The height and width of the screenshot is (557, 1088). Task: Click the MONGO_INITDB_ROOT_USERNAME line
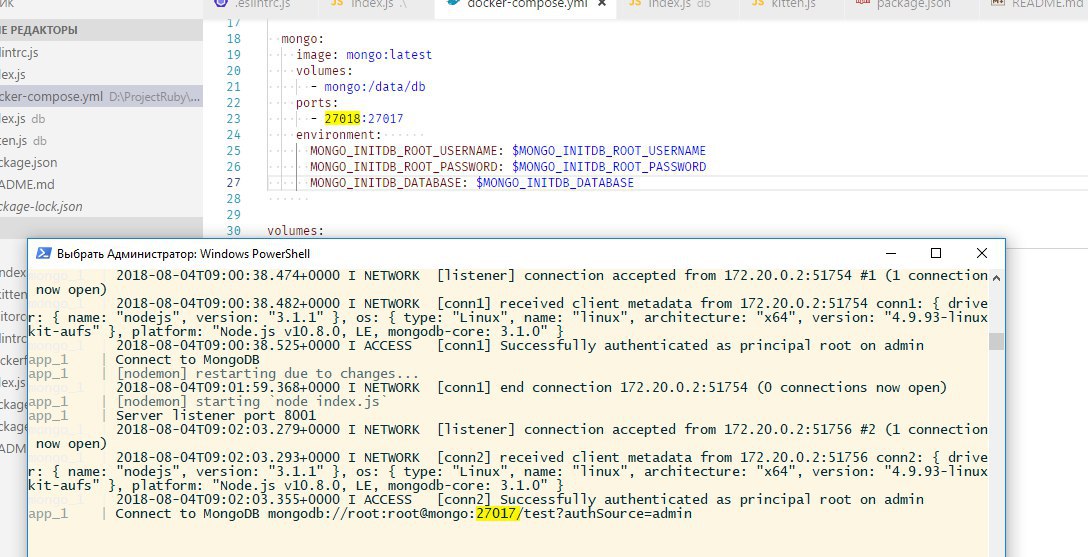click(x=508, y=151)
